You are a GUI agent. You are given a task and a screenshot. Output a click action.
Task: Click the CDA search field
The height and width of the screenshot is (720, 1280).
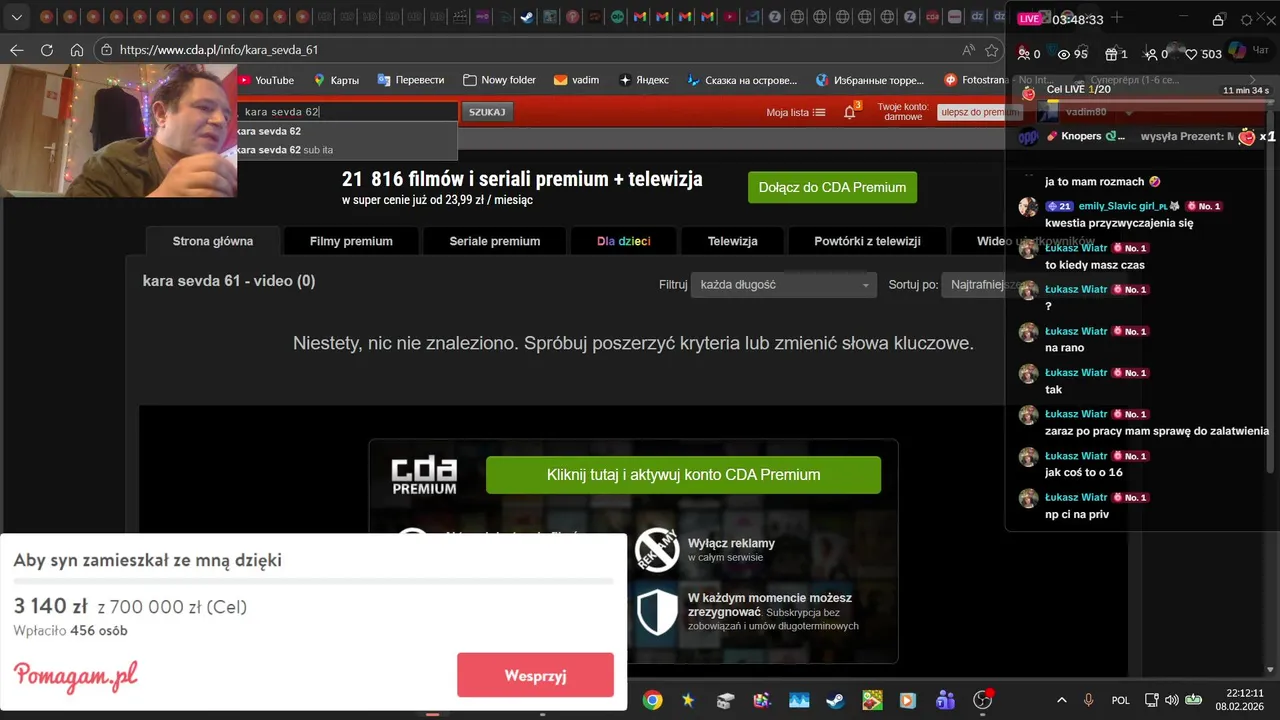347,112
